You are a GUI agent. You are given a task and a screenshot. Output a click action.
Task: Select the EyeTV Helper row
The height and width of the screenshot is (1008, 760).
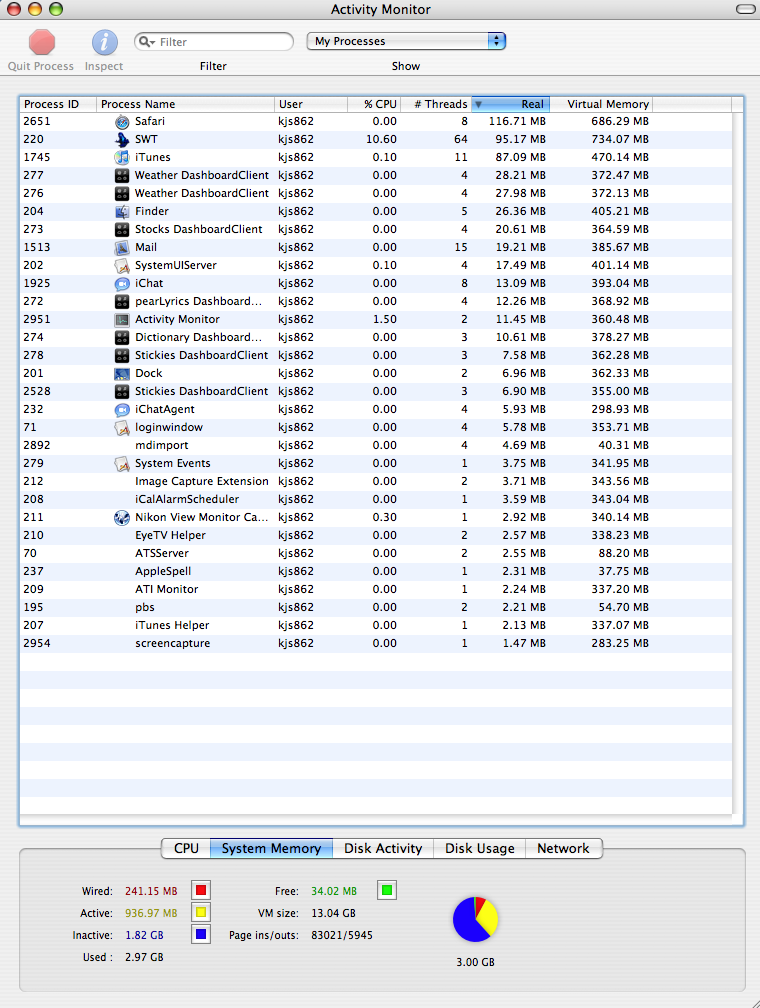pos(375,536)
